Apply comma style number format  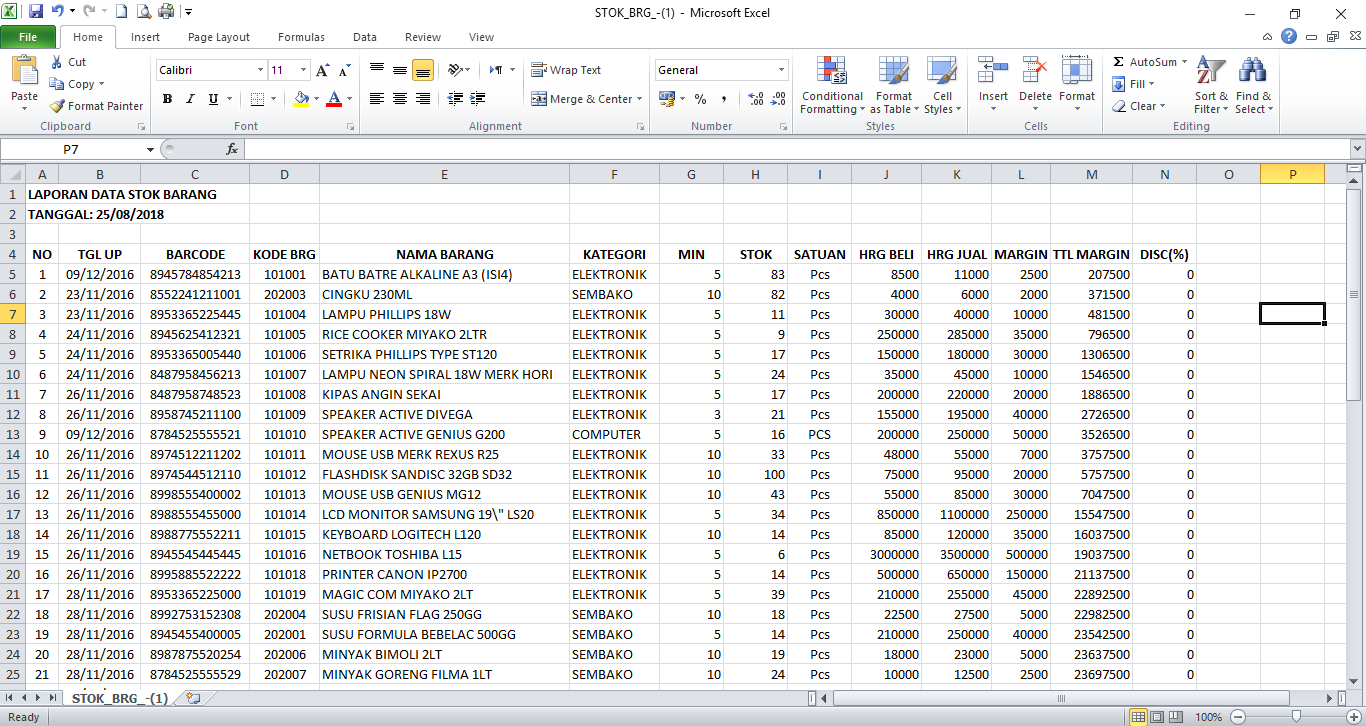click(x=722, y=99)
